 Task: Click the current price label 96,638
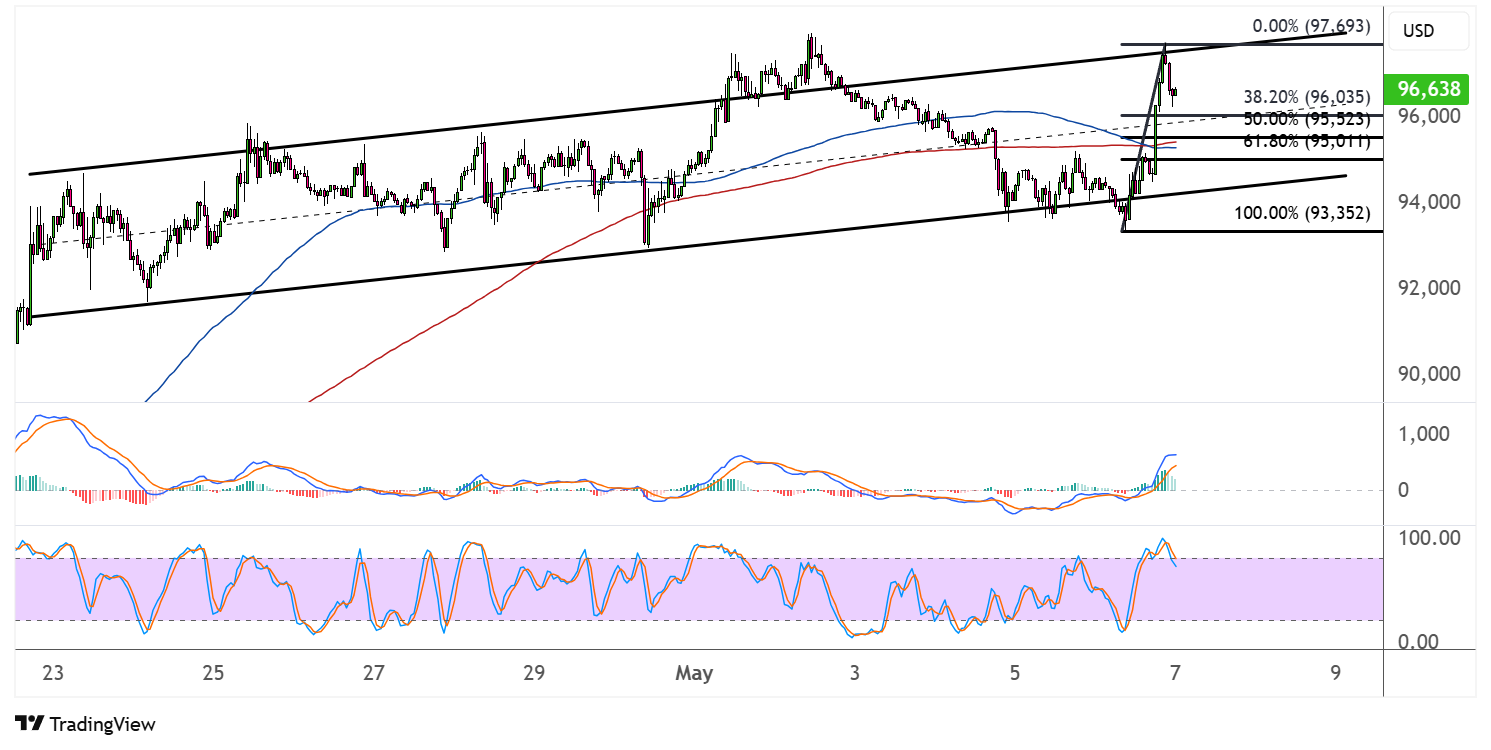click(1429, 89)
